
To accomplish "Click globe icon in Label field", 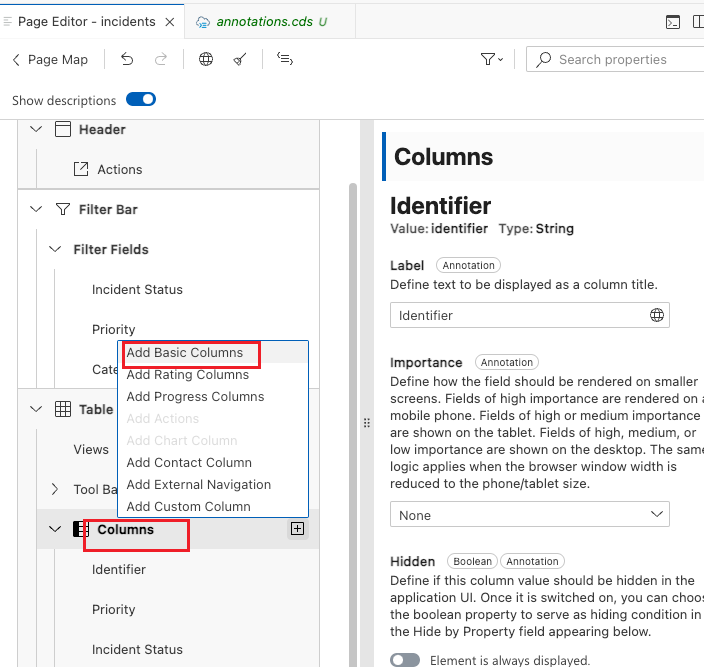I will (x=657, y=315).
